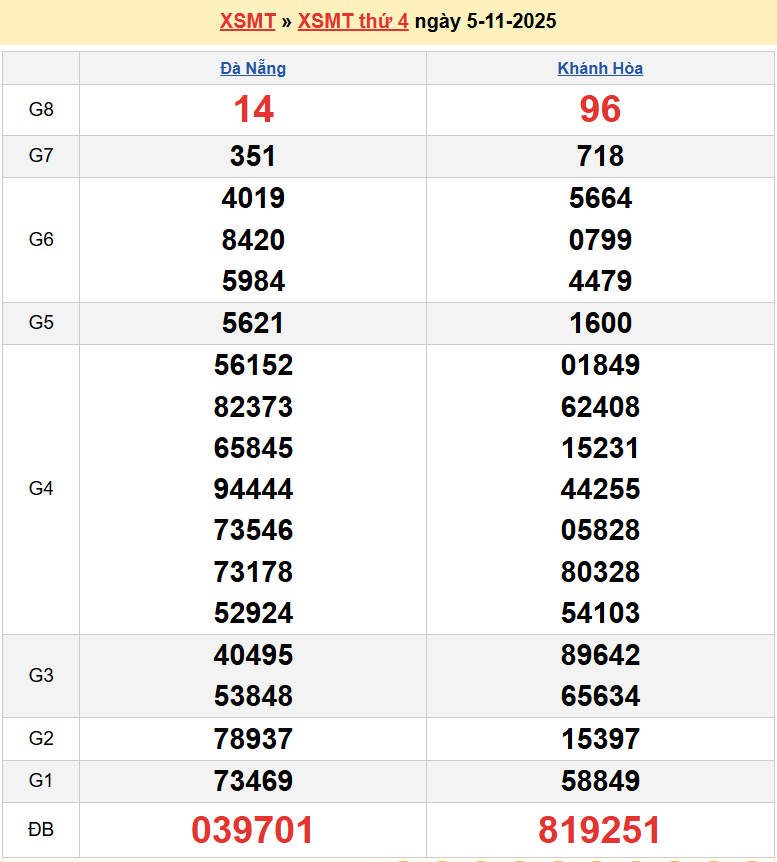
Task: Select Đà Nẵng G4 number 94444
Action: click(x=253, y=489)
